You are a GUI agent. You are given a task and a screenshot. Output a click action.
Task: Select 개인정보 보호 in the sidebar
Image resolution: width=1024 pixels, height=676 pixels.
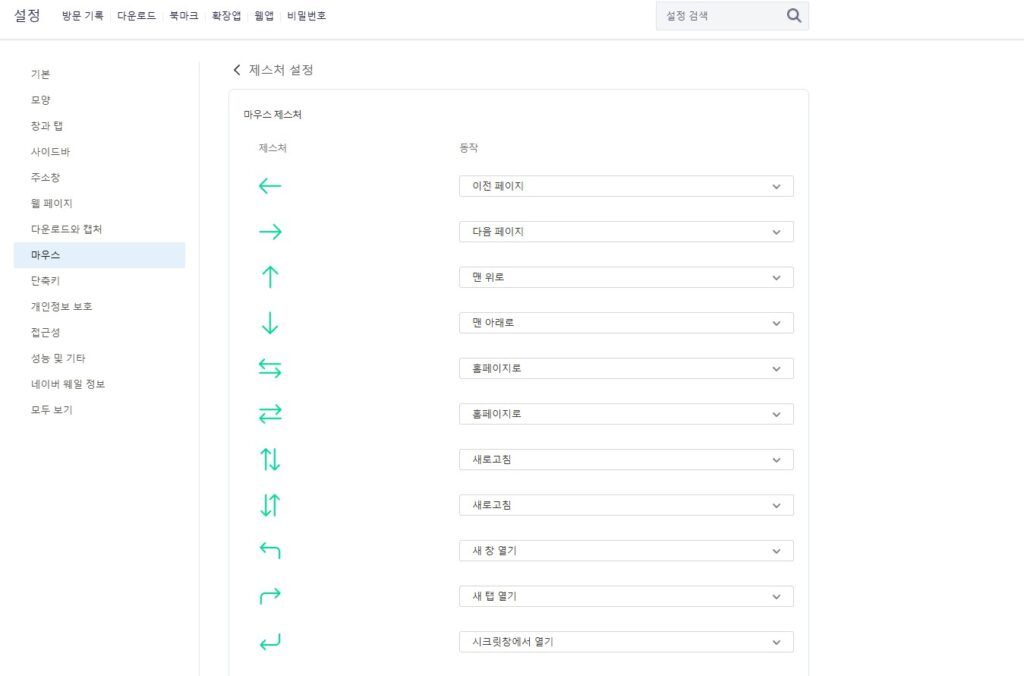pyautogui.click(x=99, y=306)
